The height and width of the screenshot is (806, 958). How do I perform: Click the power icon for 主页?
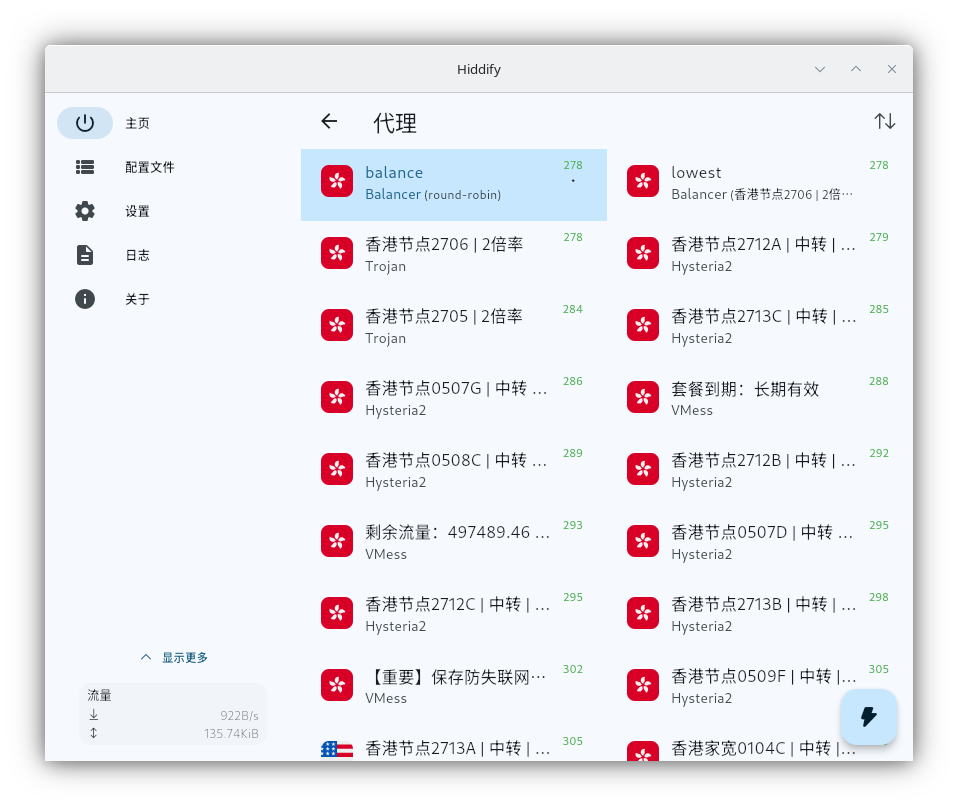pyautogui.click(x=85, y=123)
